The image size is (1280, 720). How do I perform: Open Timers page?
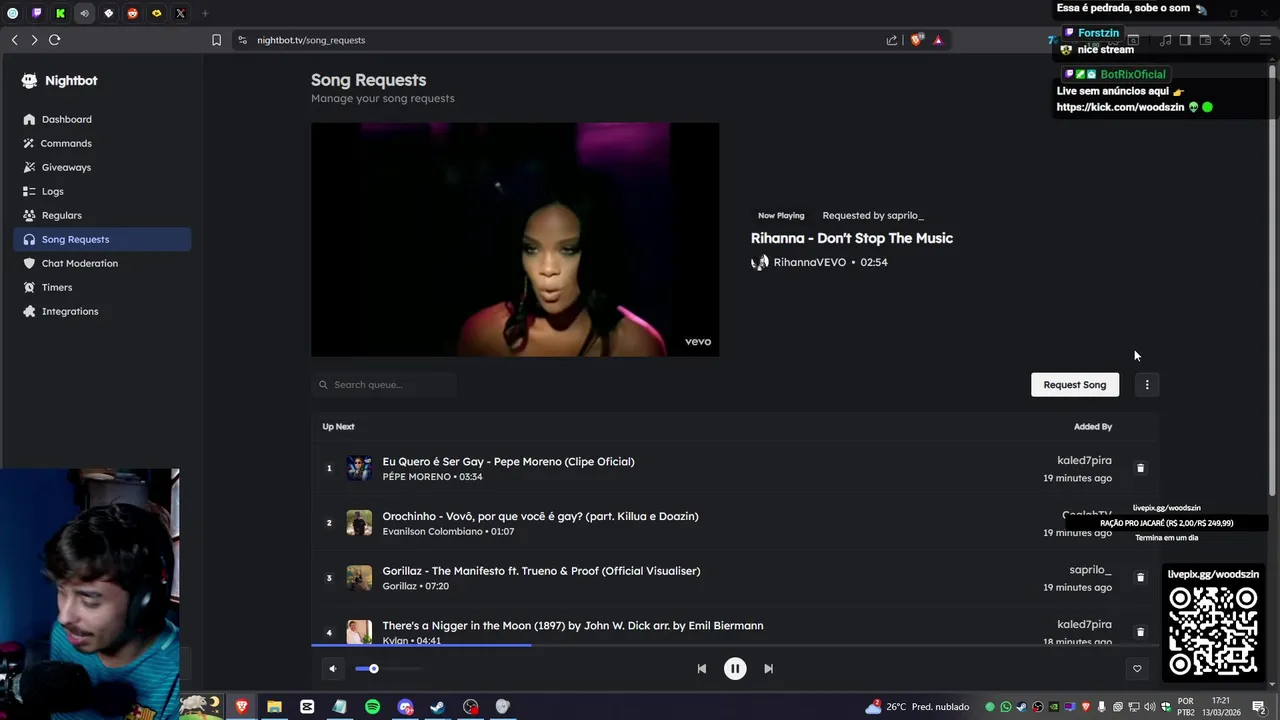[102, 287]
